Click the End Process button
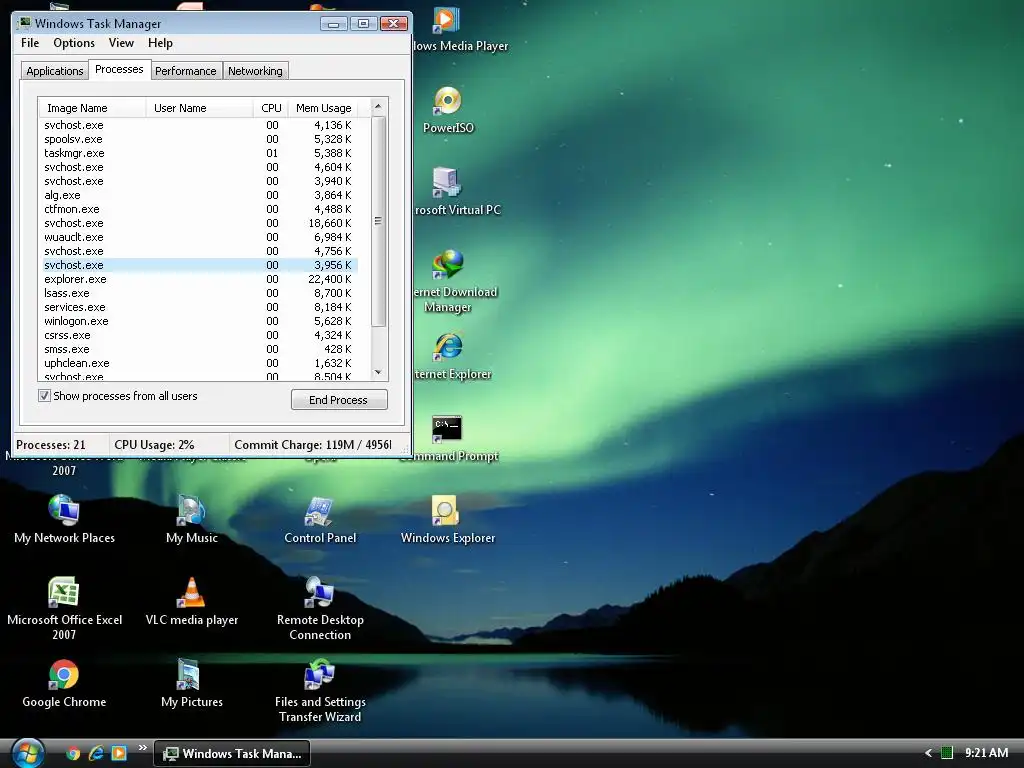The image size is (1024, 768). 339,400
